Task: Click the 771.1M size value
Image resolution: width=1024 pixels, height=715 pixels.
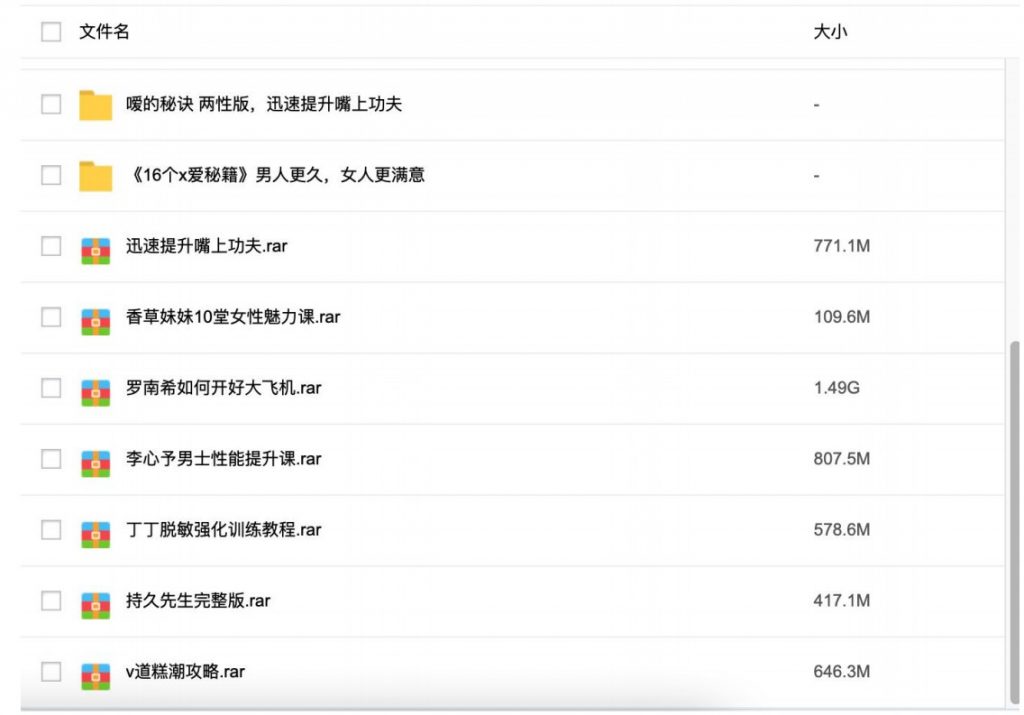Action: coord(842,246)
